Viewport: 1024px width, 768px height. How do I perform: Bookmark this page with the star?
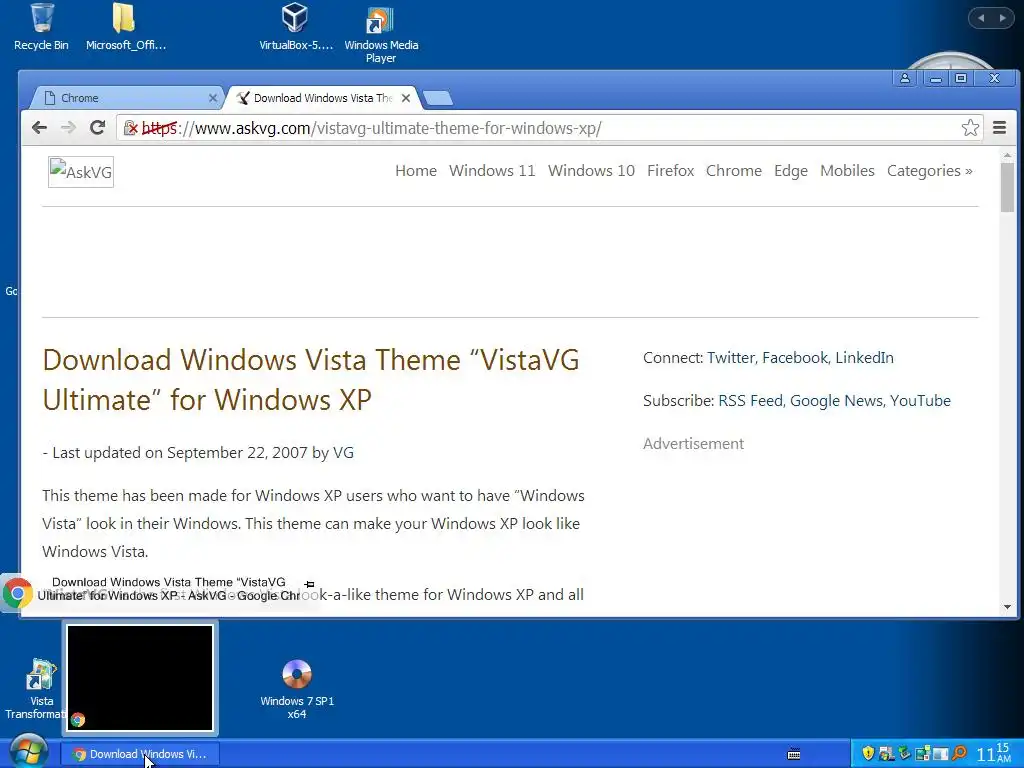coord(970,127)
